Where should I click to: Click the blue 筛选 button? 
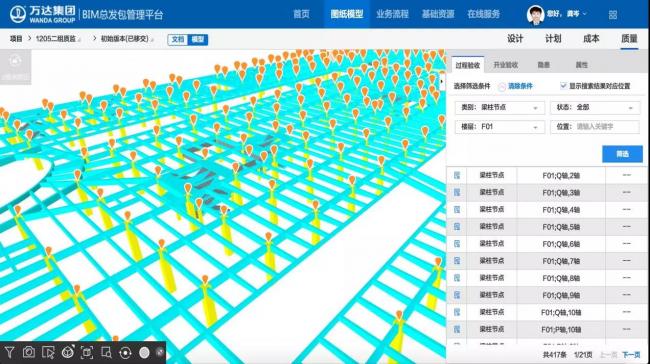tap(622, 154)
